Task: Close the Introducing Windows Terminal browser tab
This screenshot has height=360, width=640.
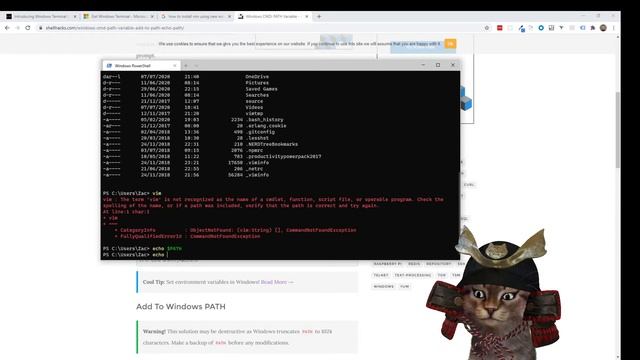Action: pyautogui.click(x=75, y=16)
